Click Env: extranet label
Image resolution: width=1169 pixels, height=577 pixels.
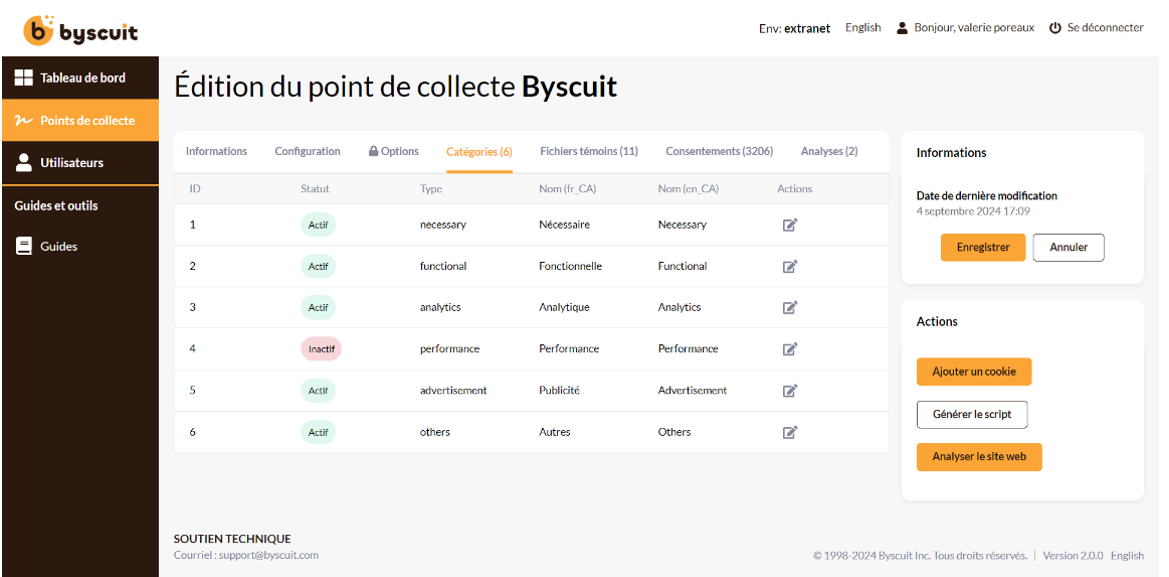coord(795,28)
